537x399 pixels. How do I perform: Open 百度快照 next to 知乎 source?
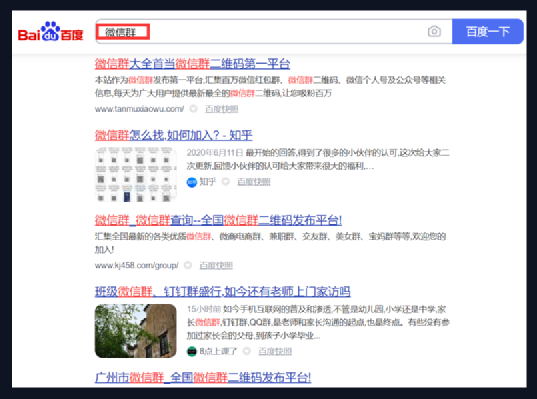tap(254, 182)
